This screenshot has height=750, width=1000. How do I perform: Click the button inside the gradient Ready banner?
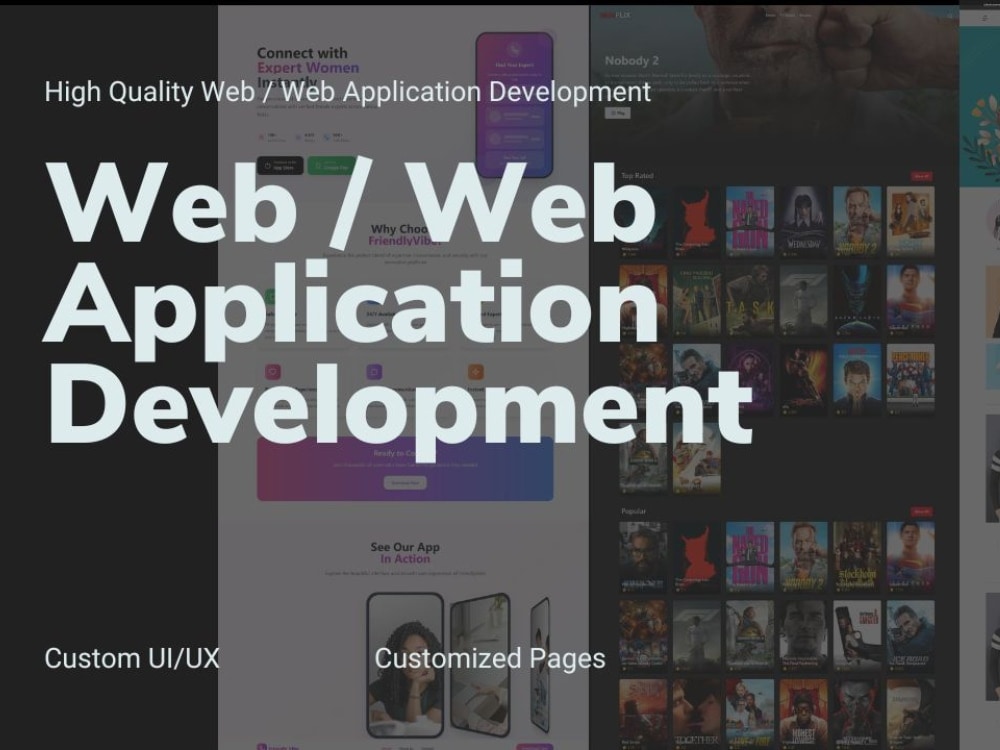[405, 483]
